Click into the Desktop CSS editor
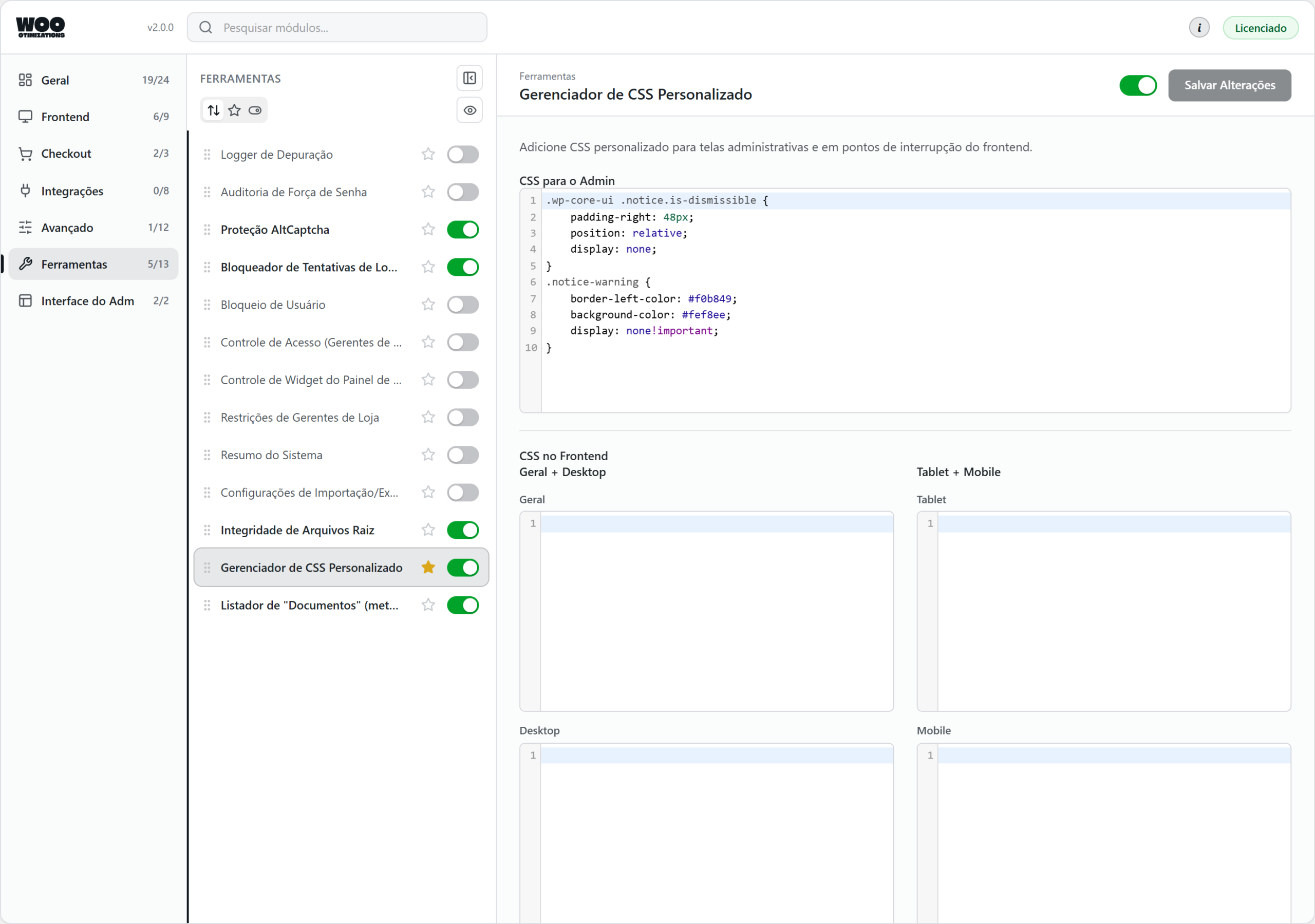Image resolution: width=1315 pixels, height=924 pixels. coord(706,834)
